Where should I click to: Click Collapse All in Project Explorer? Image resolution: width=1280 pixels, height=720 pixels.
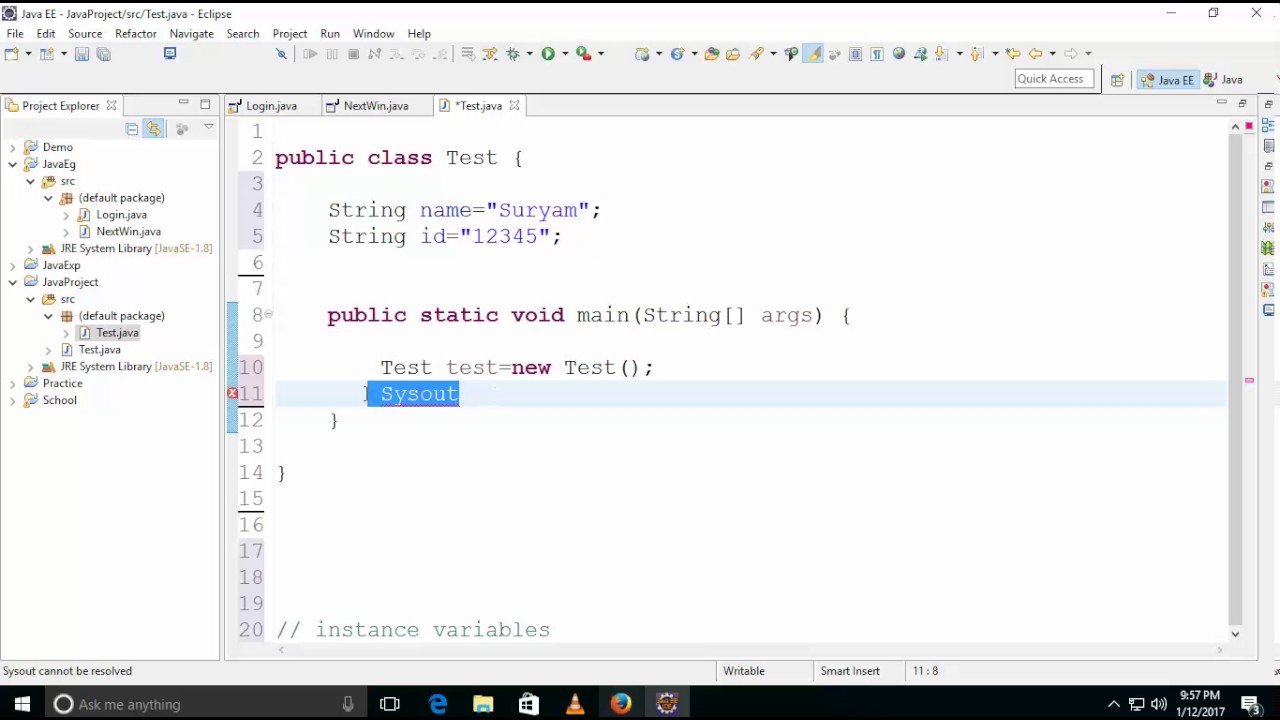point(131,129)
